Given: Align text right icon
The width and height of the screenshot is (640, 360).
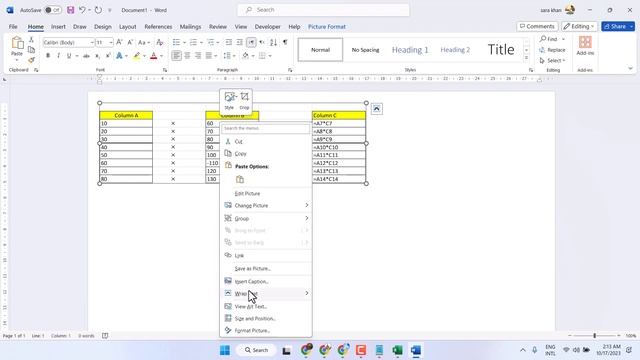Looking at the screenshot, I should tap(198, 56).
